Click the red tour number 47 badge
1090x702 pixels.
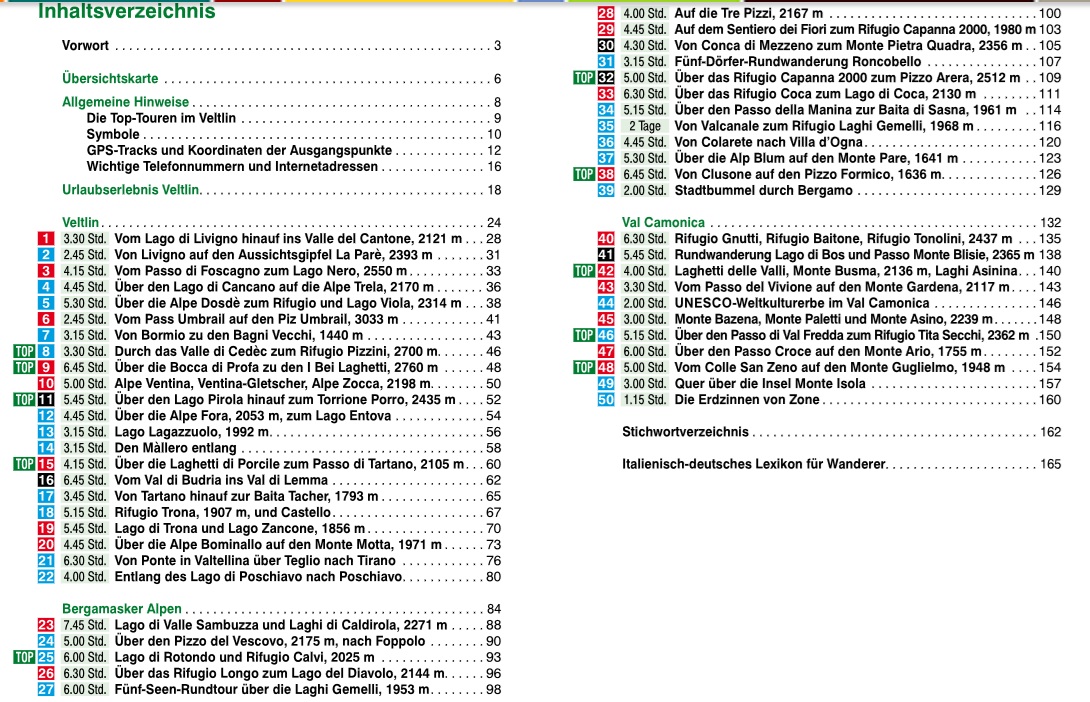[x=606, y=352]
